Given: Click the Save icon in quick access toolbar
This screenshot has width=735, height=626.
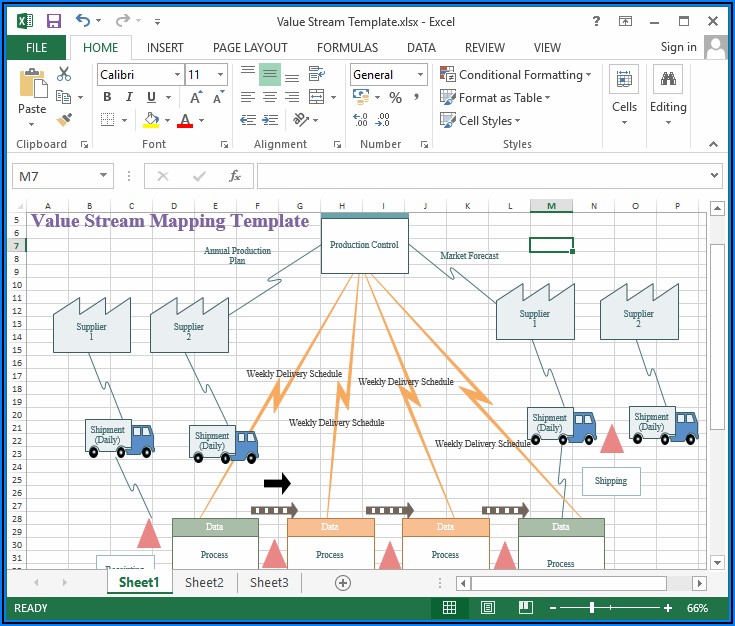Looking at the screenshot, I should pyautogui.click(x=53, y=20).
